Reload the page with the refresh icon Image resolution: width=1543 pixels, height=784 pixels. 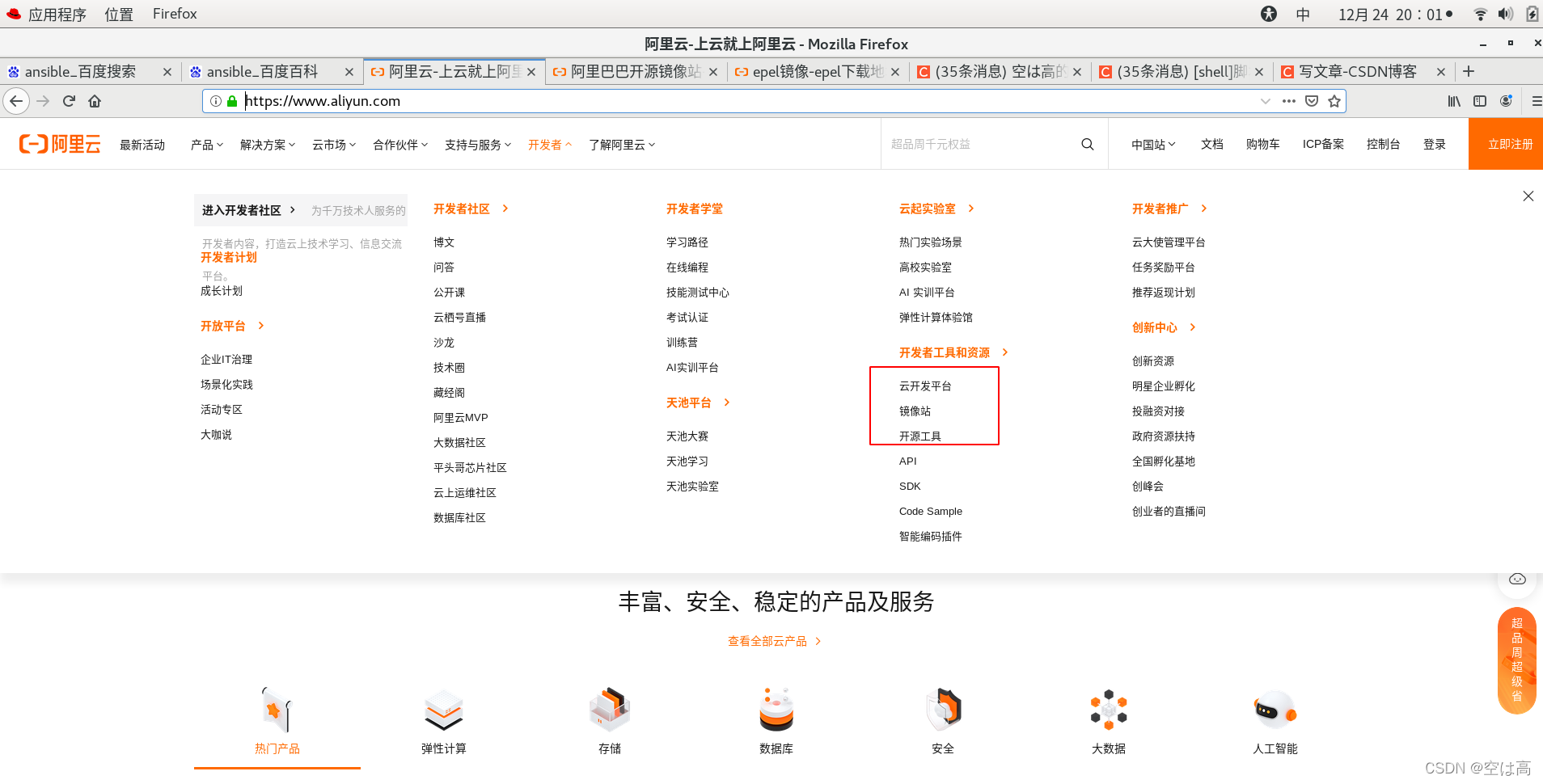click(70, 101)
